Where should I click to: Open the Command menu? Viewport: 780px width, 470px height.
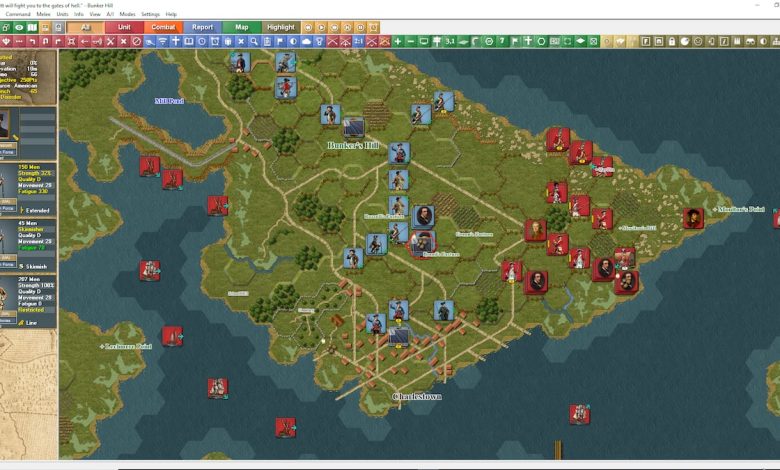[18, 14]
